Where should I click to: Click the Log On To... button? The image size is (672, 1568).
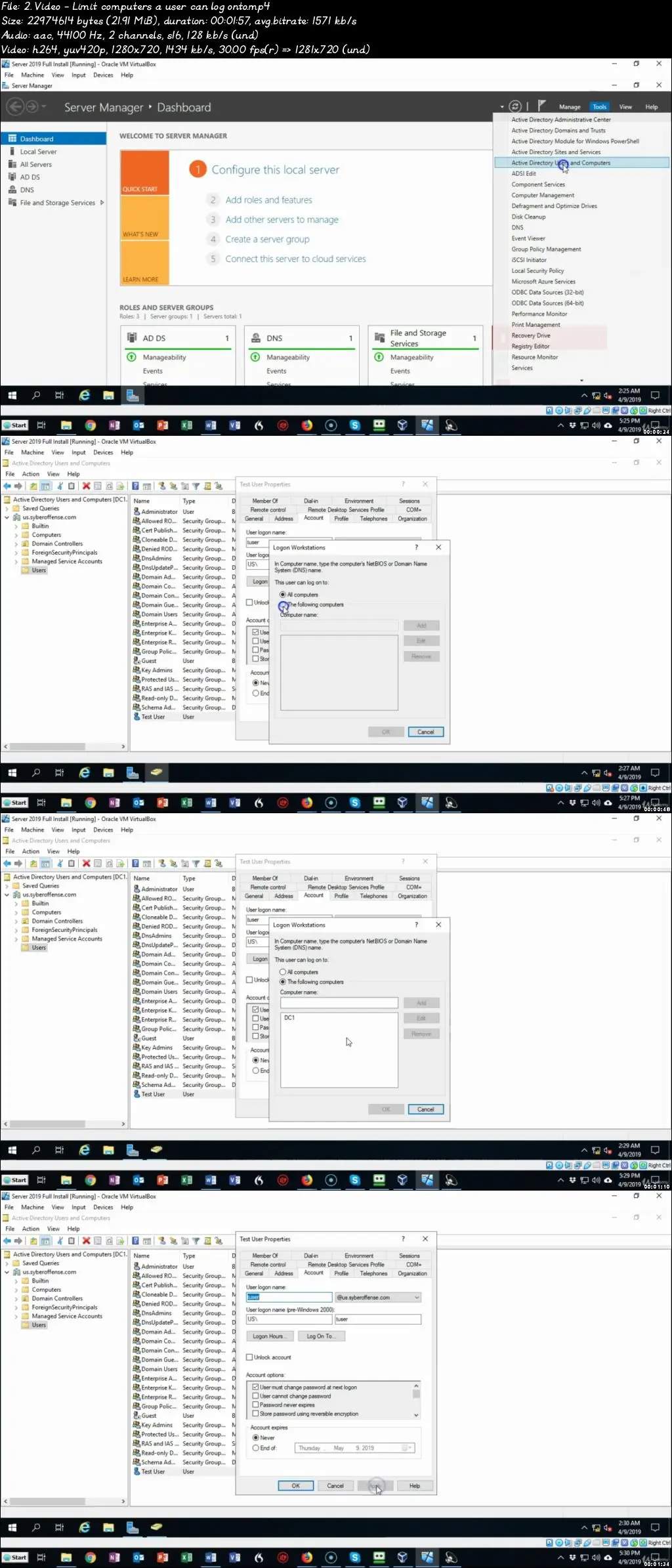pos(321,1336)
